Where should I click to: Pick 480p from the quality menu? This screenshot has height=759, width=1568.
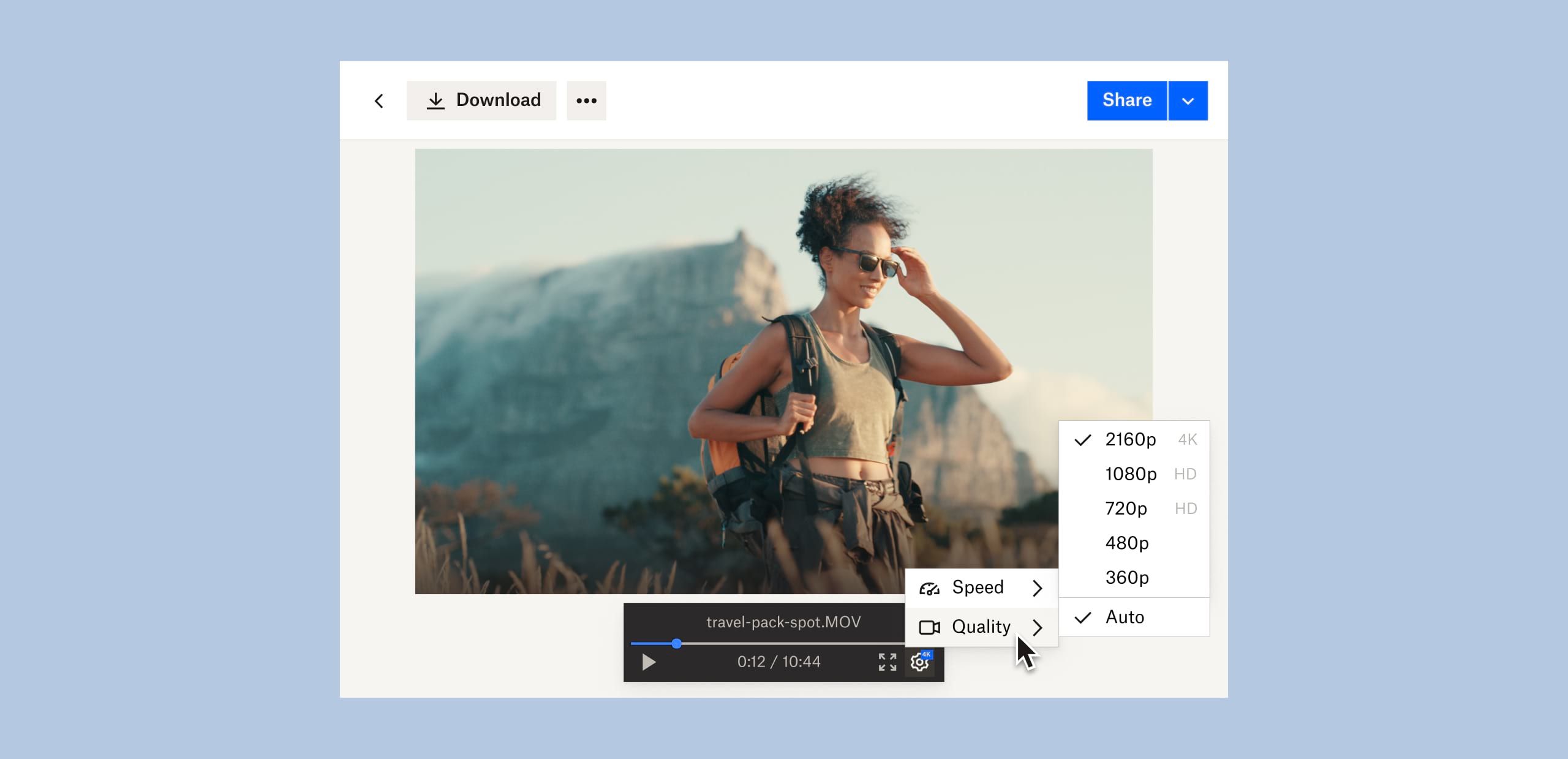(1126, 543)
